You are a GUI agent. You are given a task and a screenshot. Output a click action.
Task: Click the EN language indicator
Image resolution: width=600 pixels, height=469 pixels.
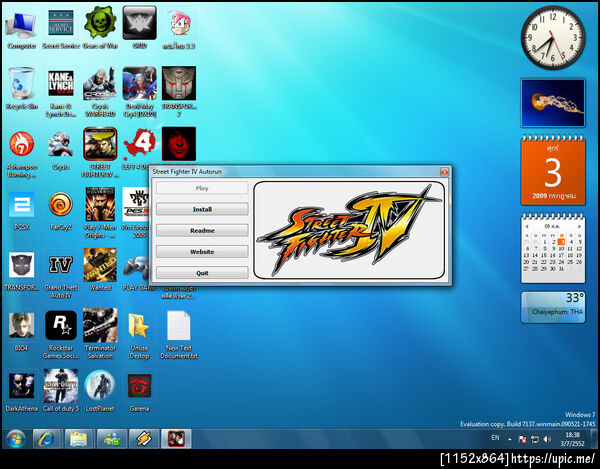point(495,438)
